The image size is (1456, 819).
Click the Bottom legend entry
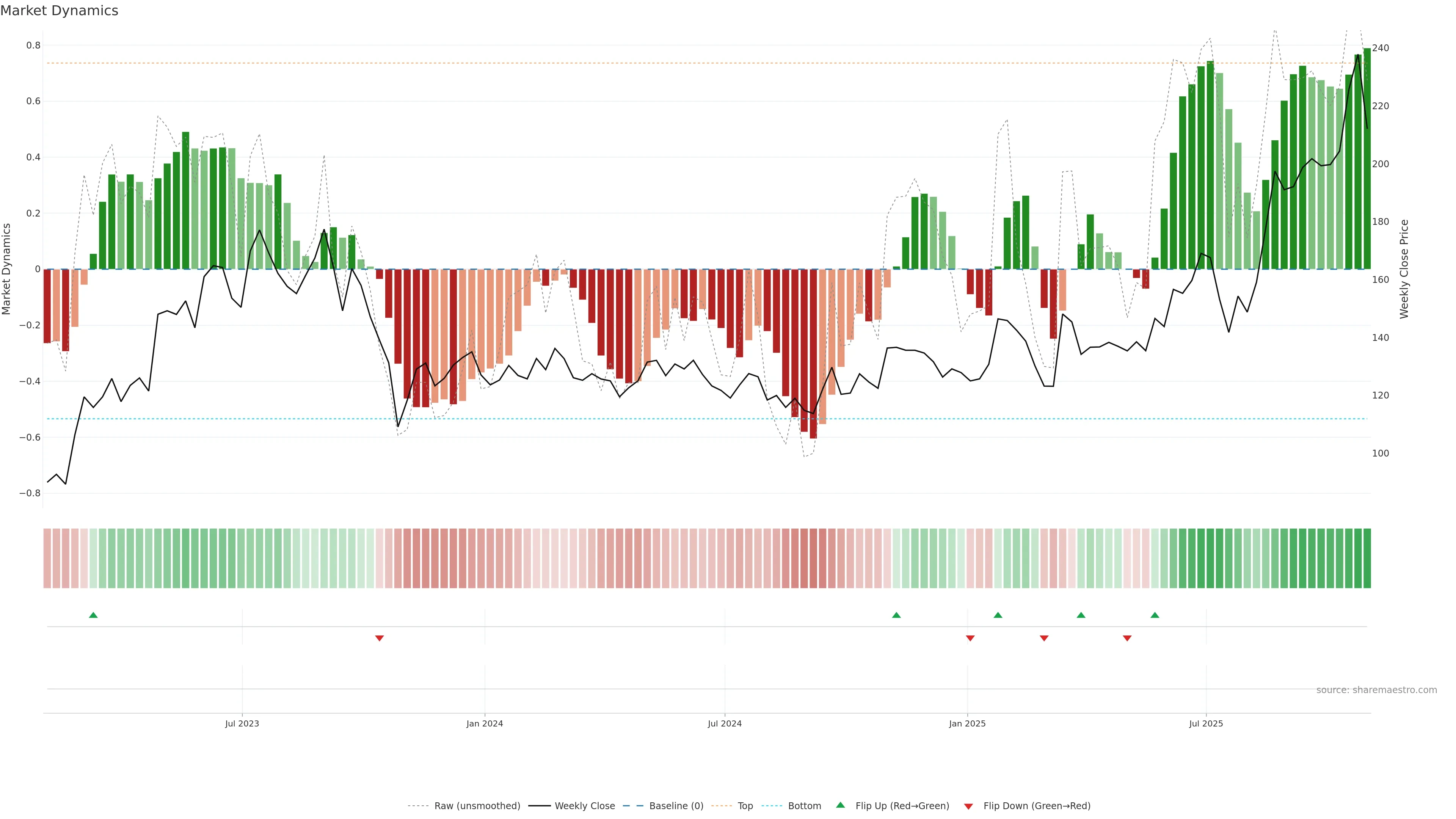click(x=804, y=806)
